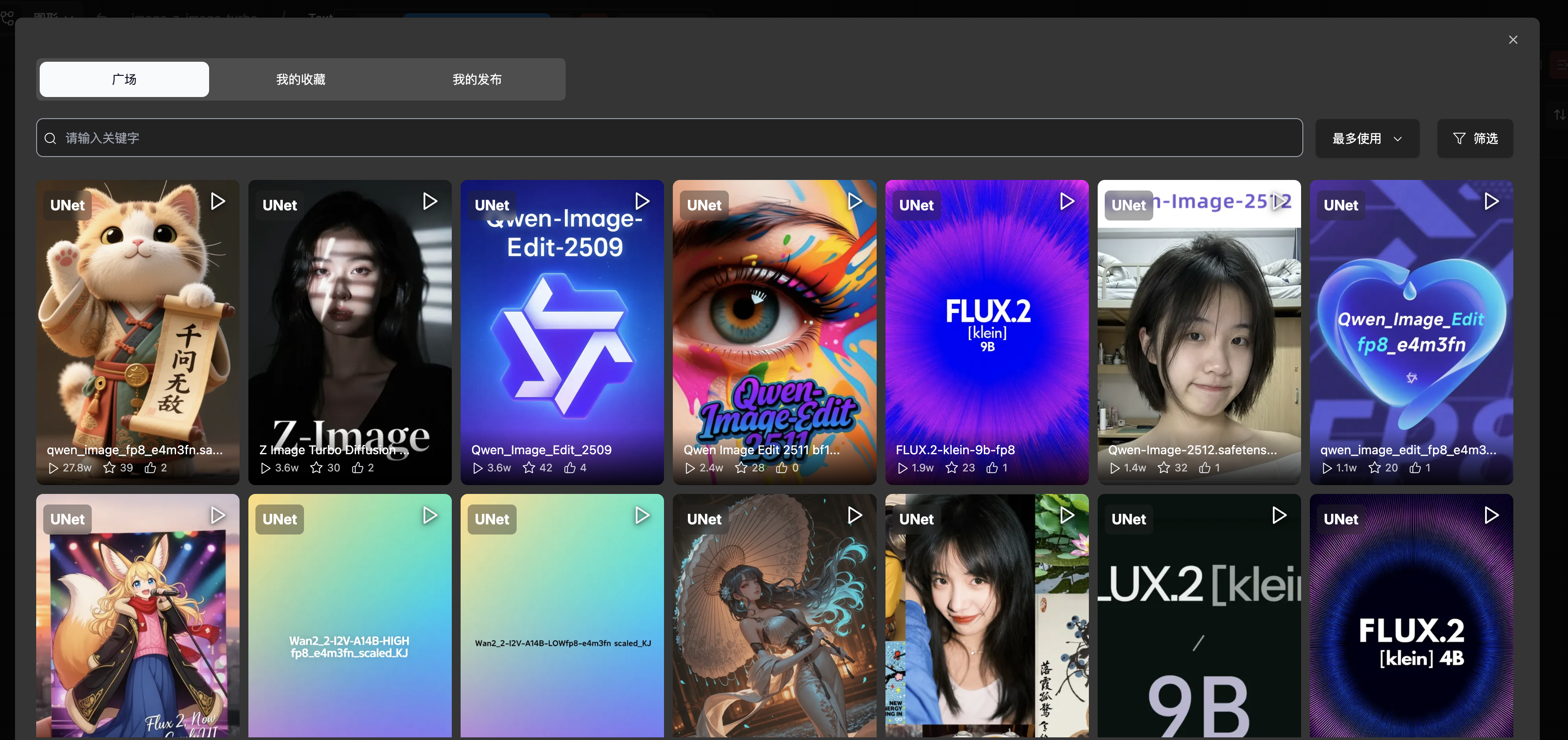Image resolution: width=1568 pixels, height=740 pixels.
Task: Click the search magnifier icon
Action: coord(51,138)
